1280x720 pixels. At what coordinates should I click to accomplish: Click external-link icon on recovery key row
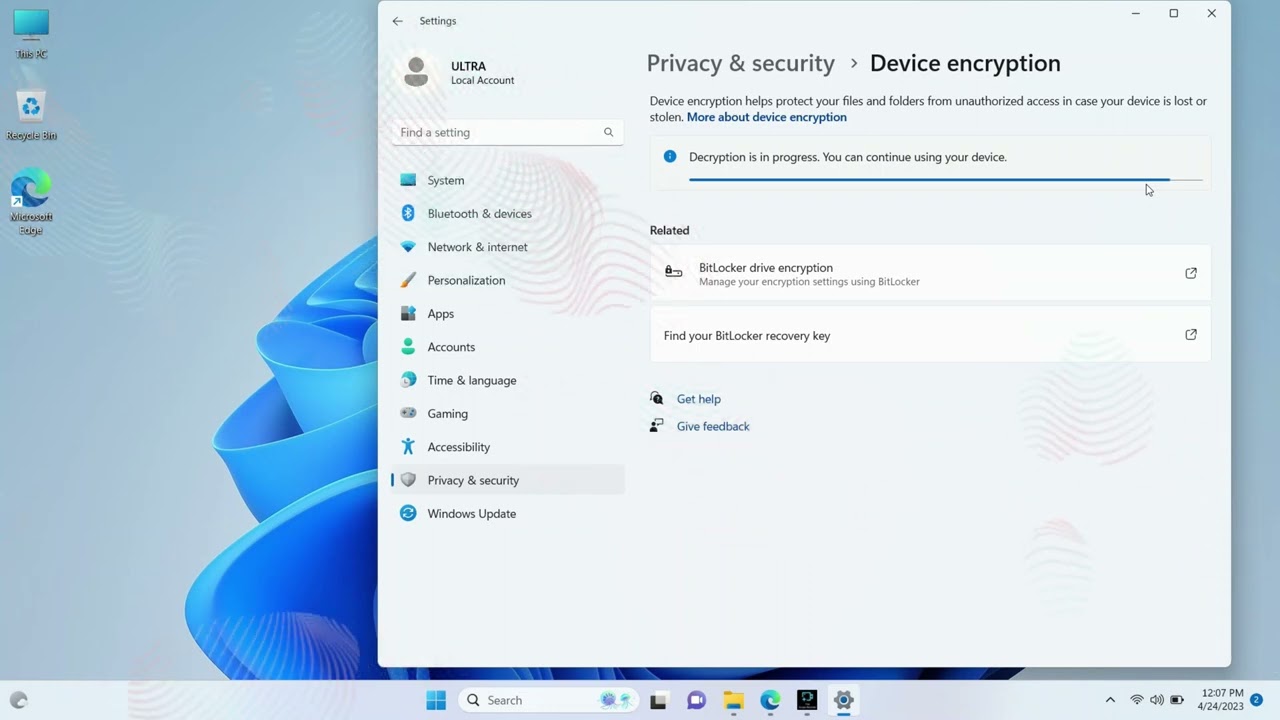pos(1191,335)
